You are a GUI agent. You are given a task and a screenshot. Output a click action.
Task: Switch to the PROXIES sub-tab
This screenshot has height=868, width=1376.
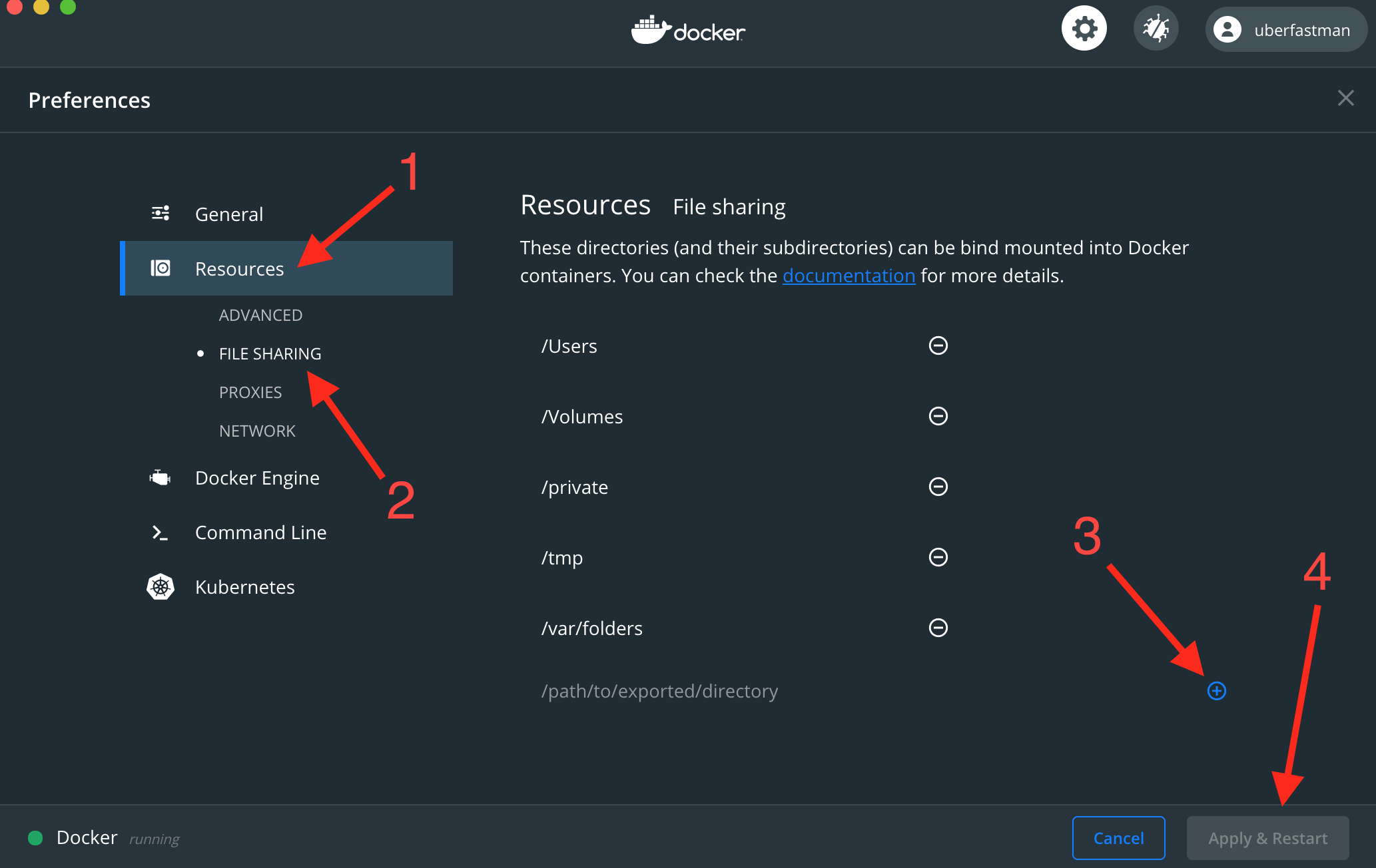click(x=250, y=393)
